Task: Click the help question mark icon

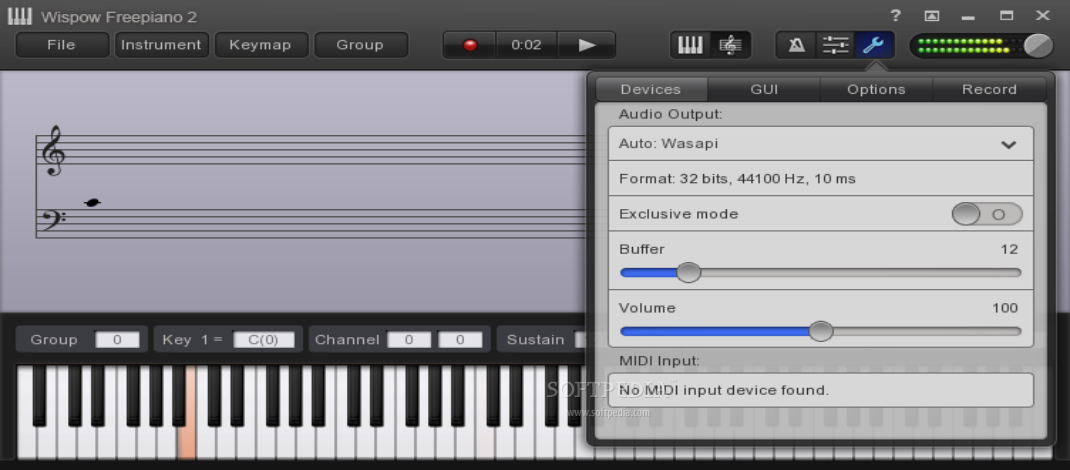Action: pos(895,15)
